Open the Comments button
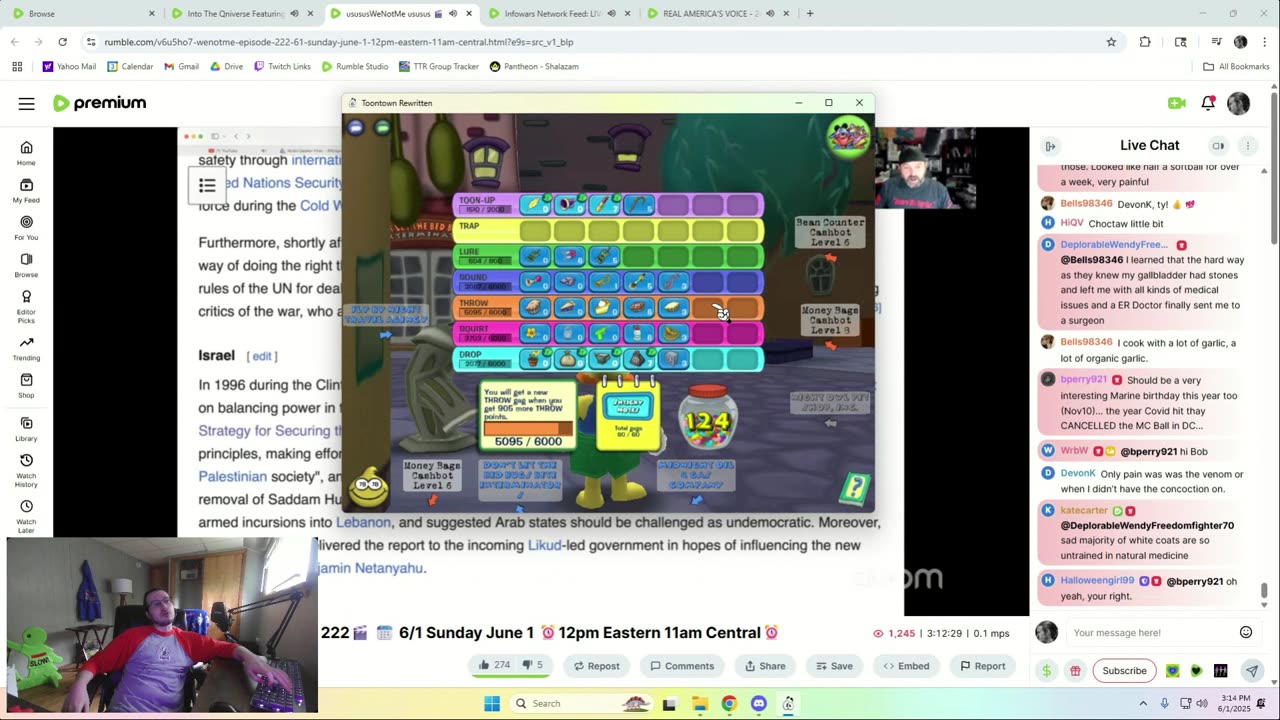This screenshot has width=1280, height=720. (682, 666)
